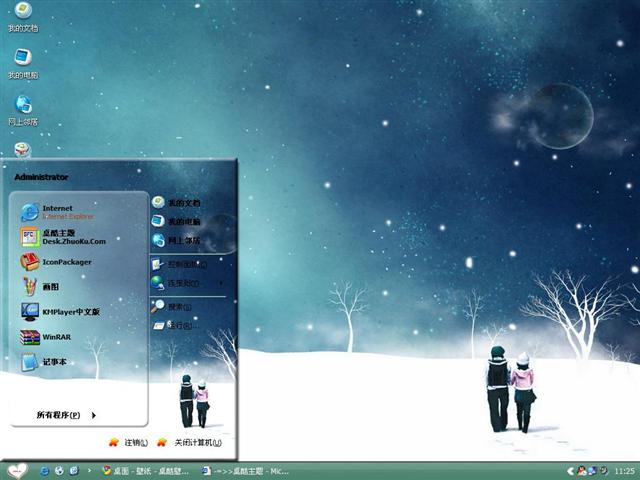Screen dimensions: 640x480
Task: Launch Internet Explorer from the Start menu
Action: [x=57, y=212]
